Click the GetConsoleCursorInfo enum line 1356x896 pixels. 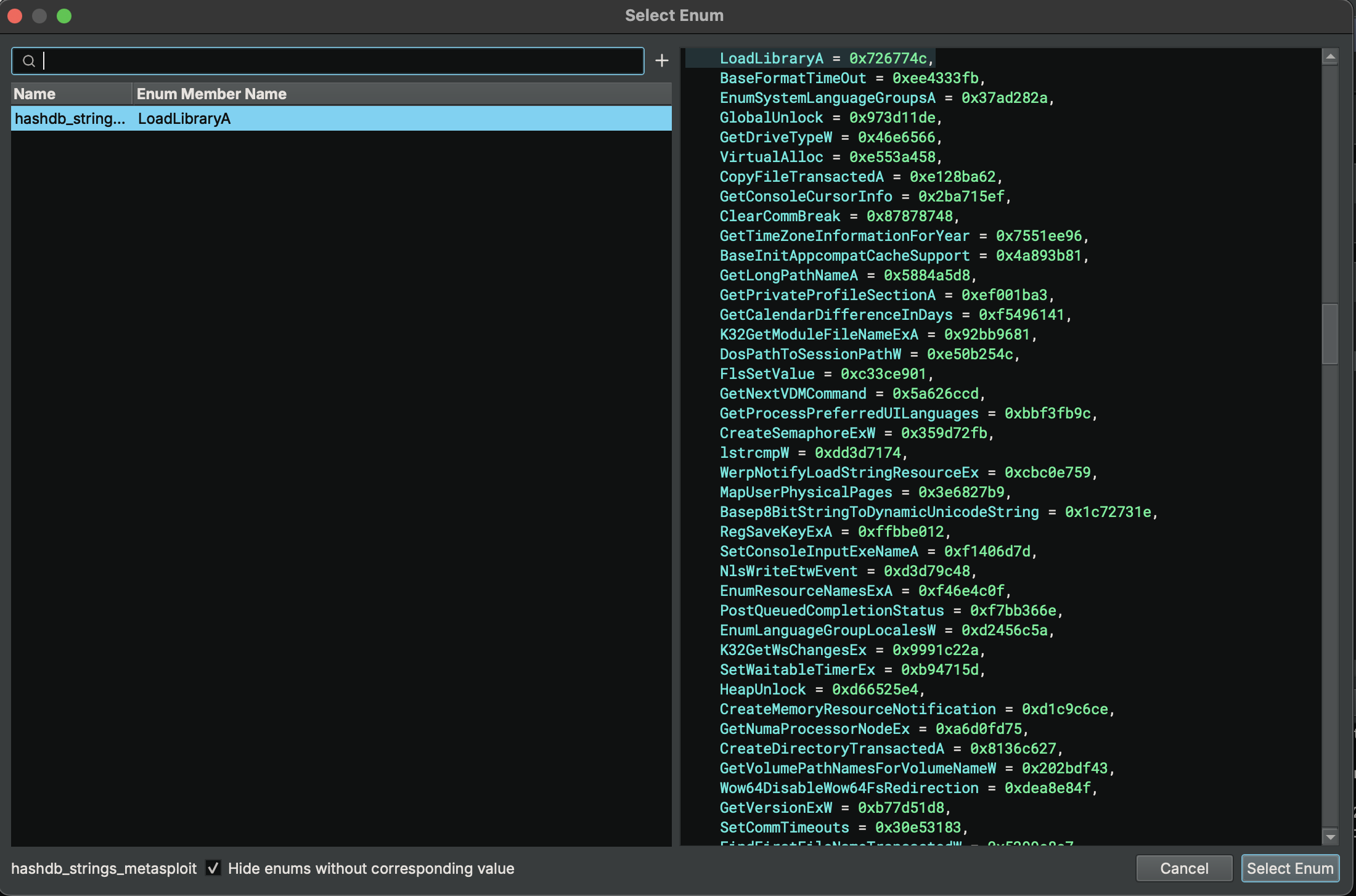tap(865, 197)
